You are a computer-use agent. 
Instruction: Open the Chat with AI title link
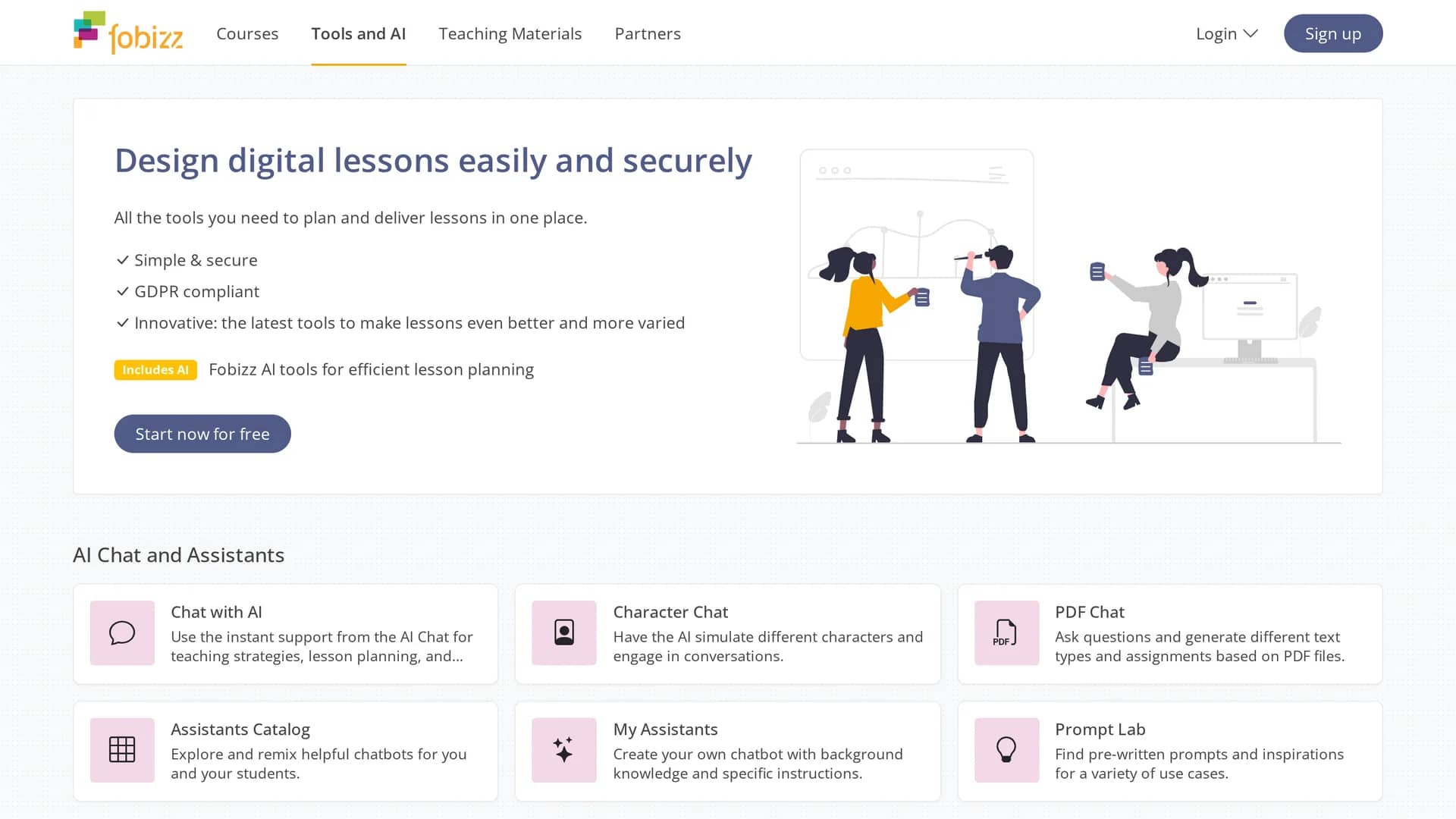tap(216, 612)
